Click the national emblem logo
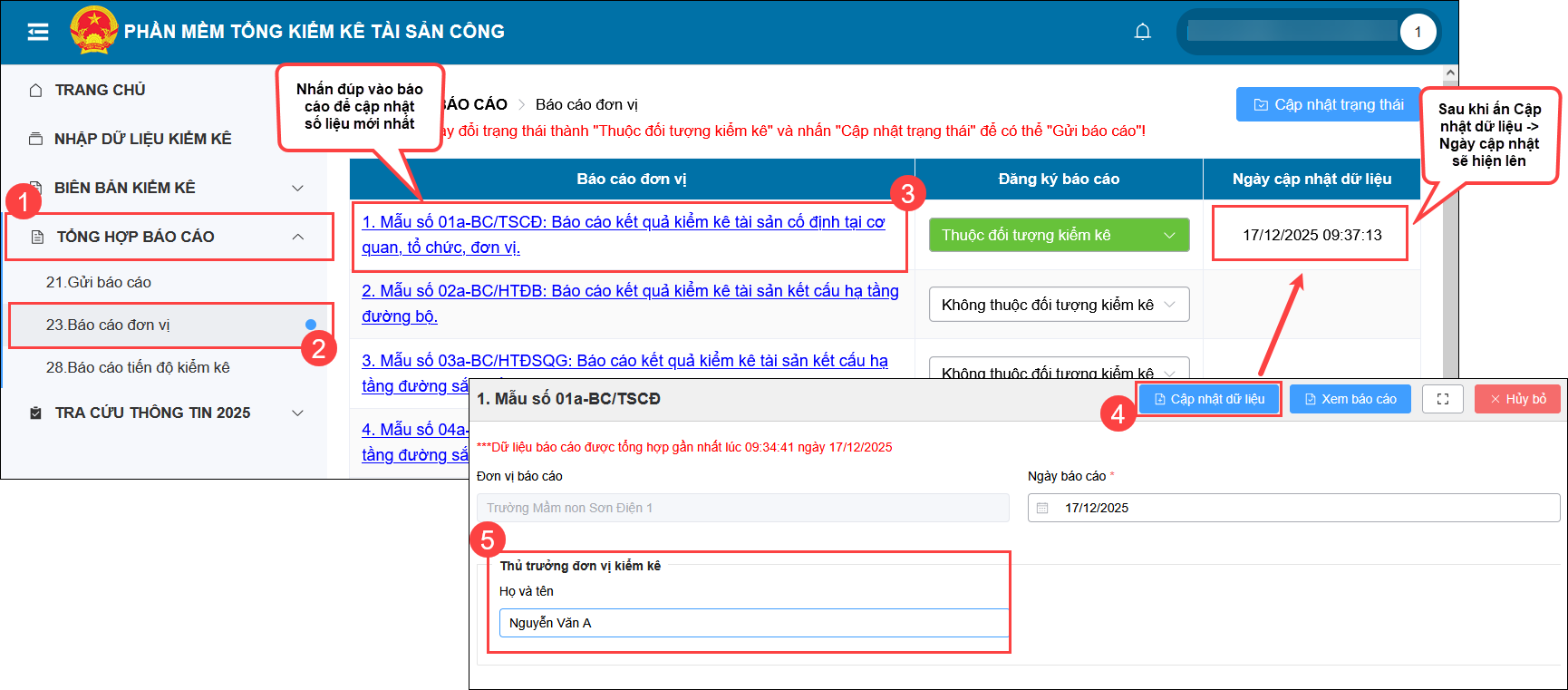This screenshot has height=690, width=1568. [x=93, y=31]
